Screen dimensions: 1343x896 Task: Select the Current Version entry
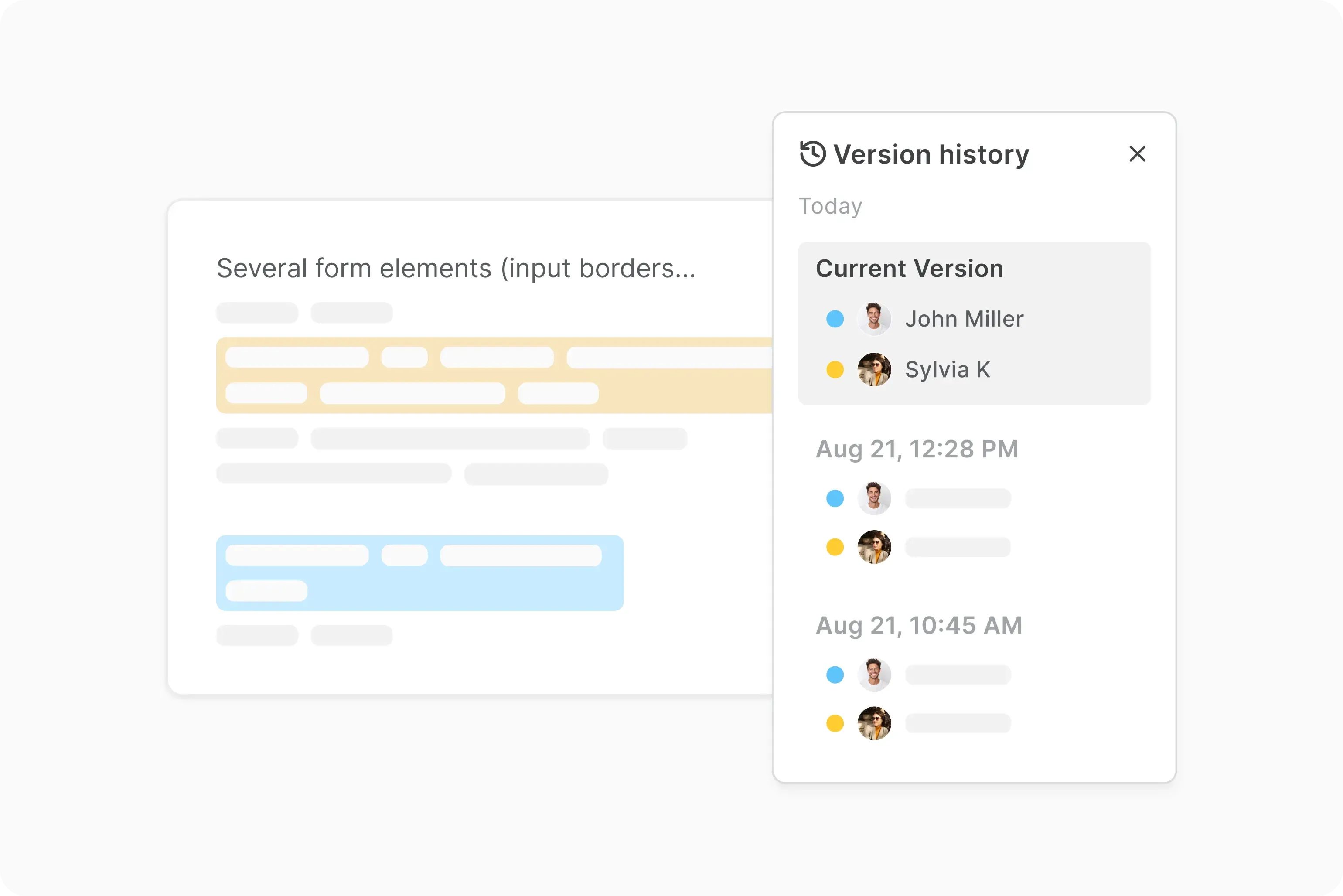tap(909, 269)
